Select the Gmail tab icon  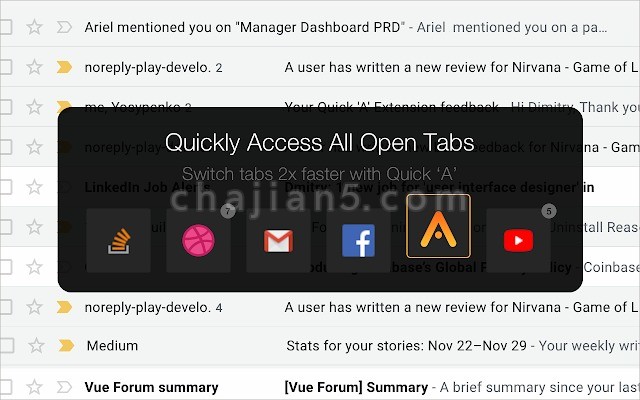(278, 240)
